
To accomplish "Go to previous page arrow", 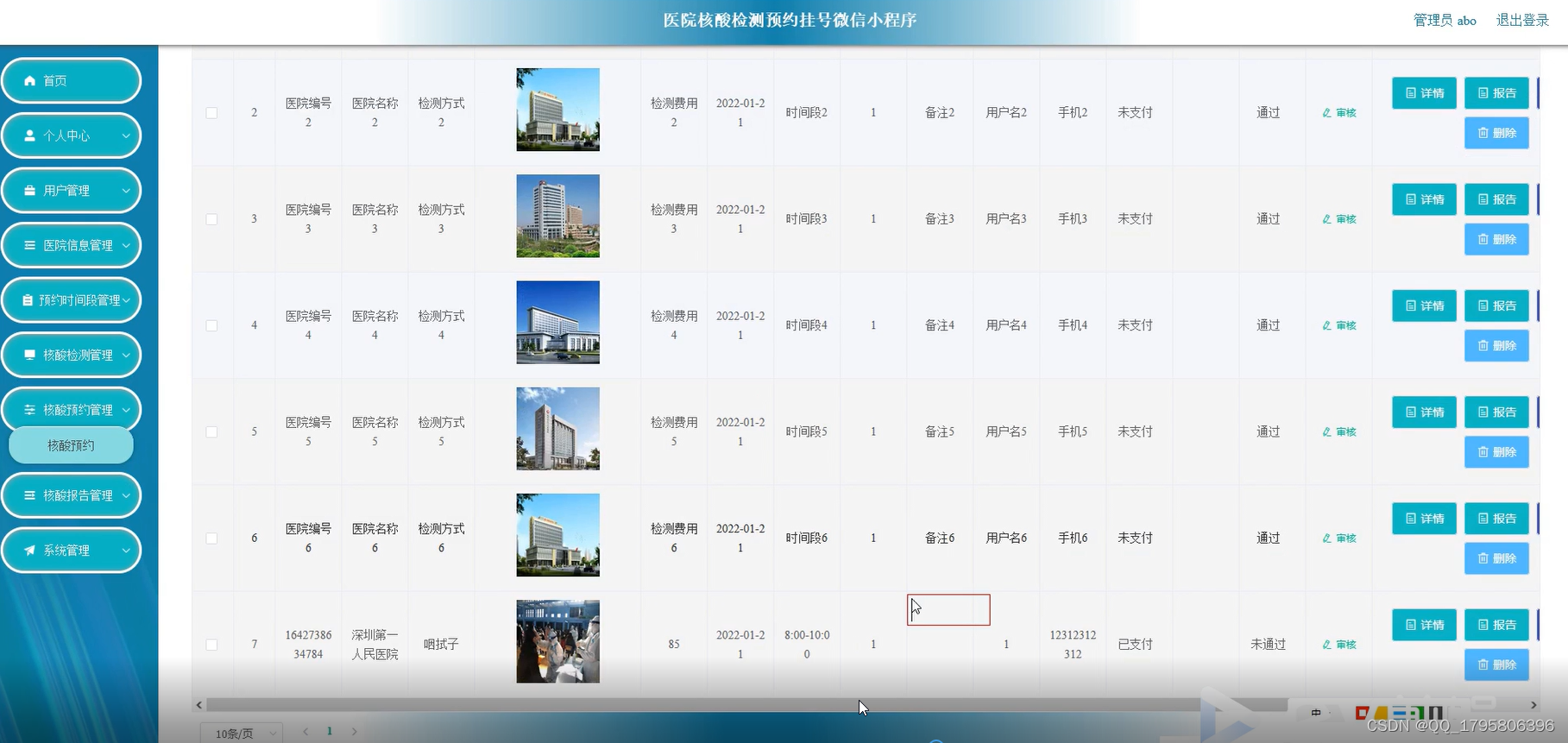I will (305, 732).
